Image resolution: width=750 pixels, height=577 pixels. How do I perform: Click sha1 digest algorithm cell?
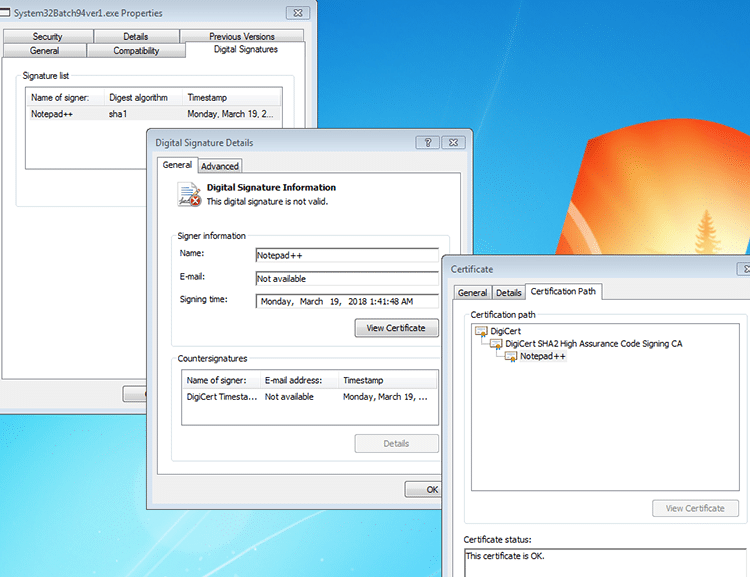(118, 114)
